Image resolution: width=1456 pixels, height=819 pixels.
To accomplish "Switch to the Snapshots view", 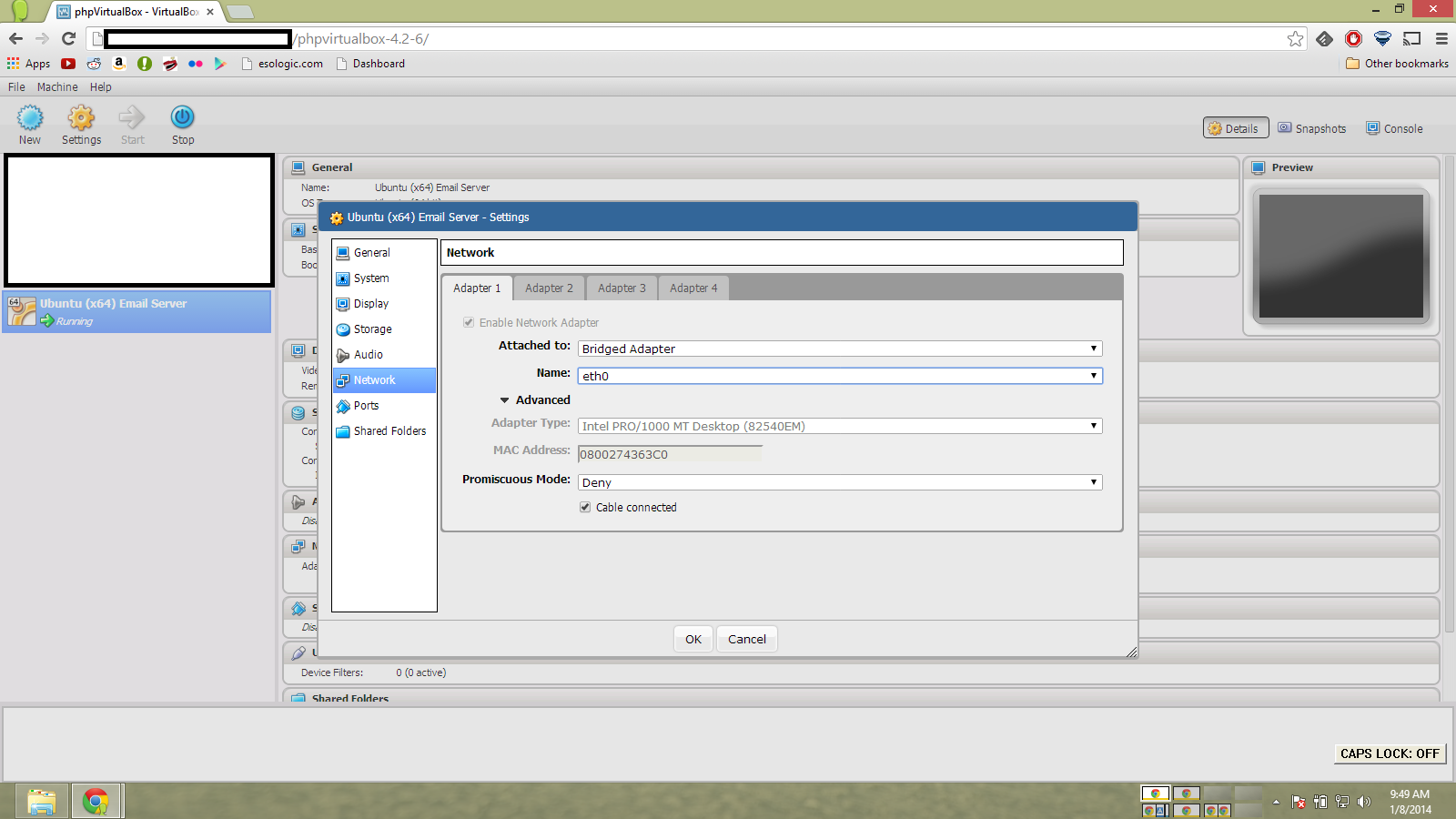I will click(x=1312, y=128).
